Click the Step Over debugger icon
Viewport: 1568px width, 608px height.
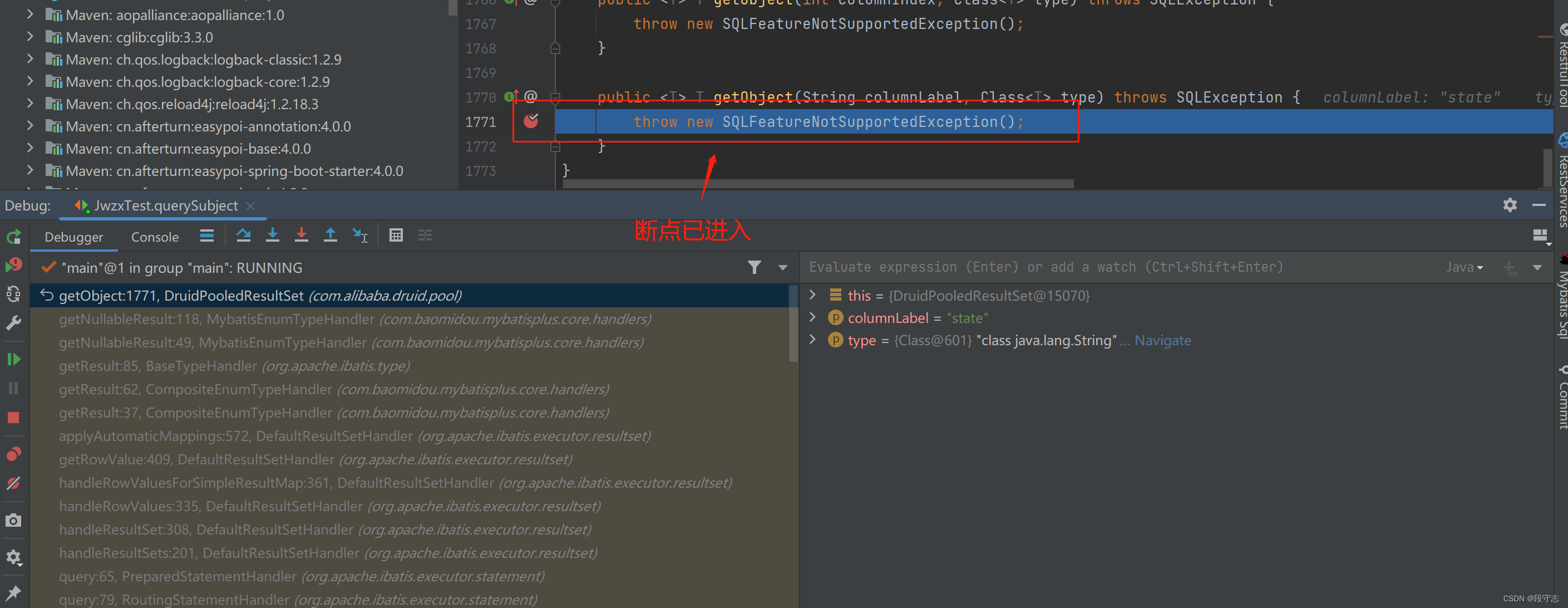point(244,235)
